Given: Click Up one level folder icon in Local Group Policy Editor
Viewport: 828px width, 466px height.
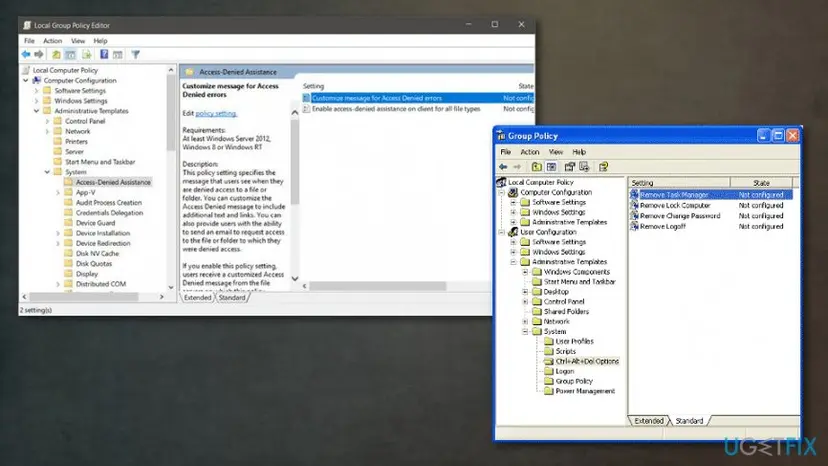Looking at the screenshot, I should click(x=55, y=54).
